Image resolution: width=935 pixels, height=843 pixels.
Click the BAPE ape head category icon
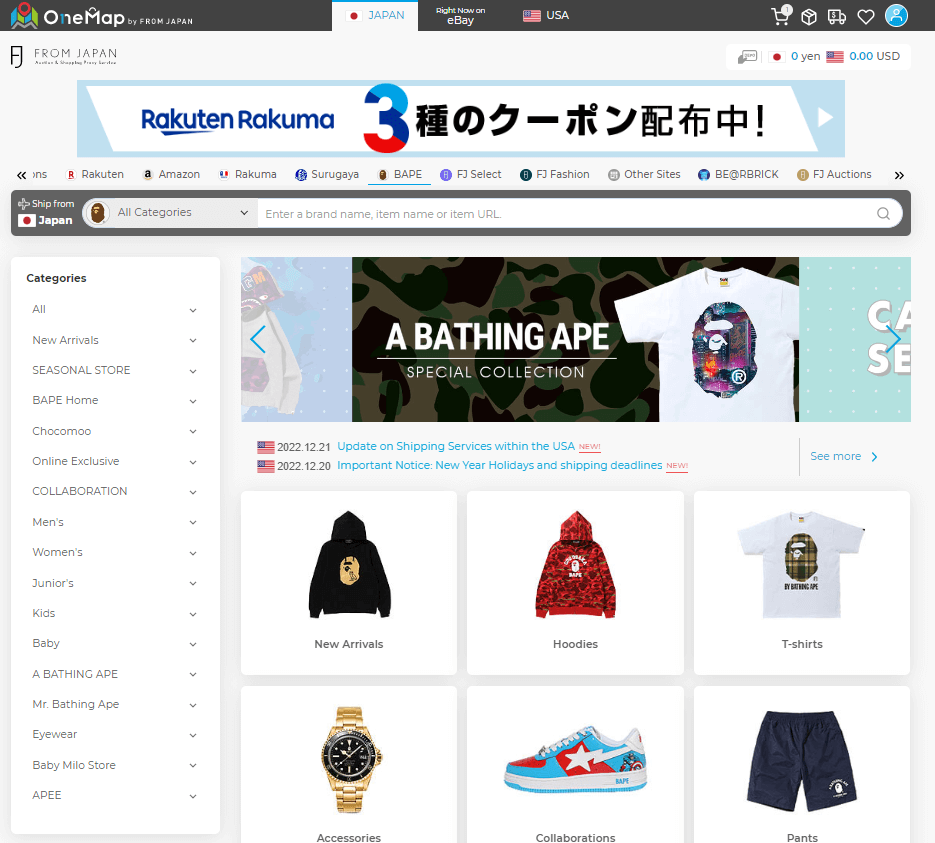coord(98,213)
